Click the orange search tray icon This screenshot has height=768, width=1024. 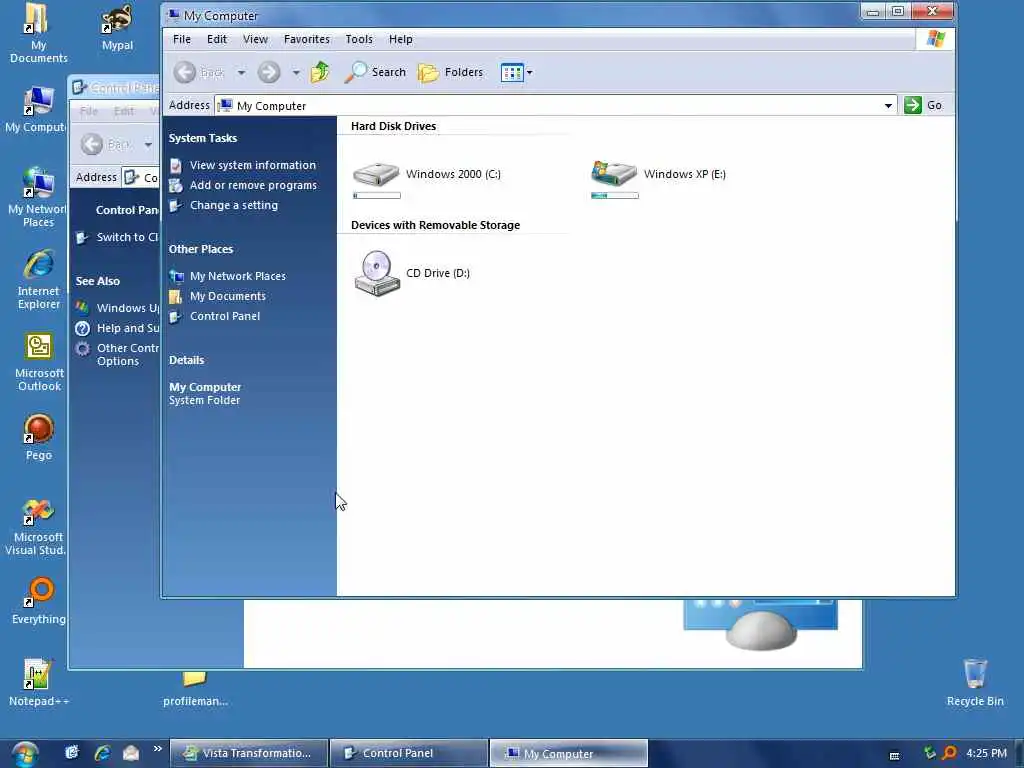pos(949,753)
